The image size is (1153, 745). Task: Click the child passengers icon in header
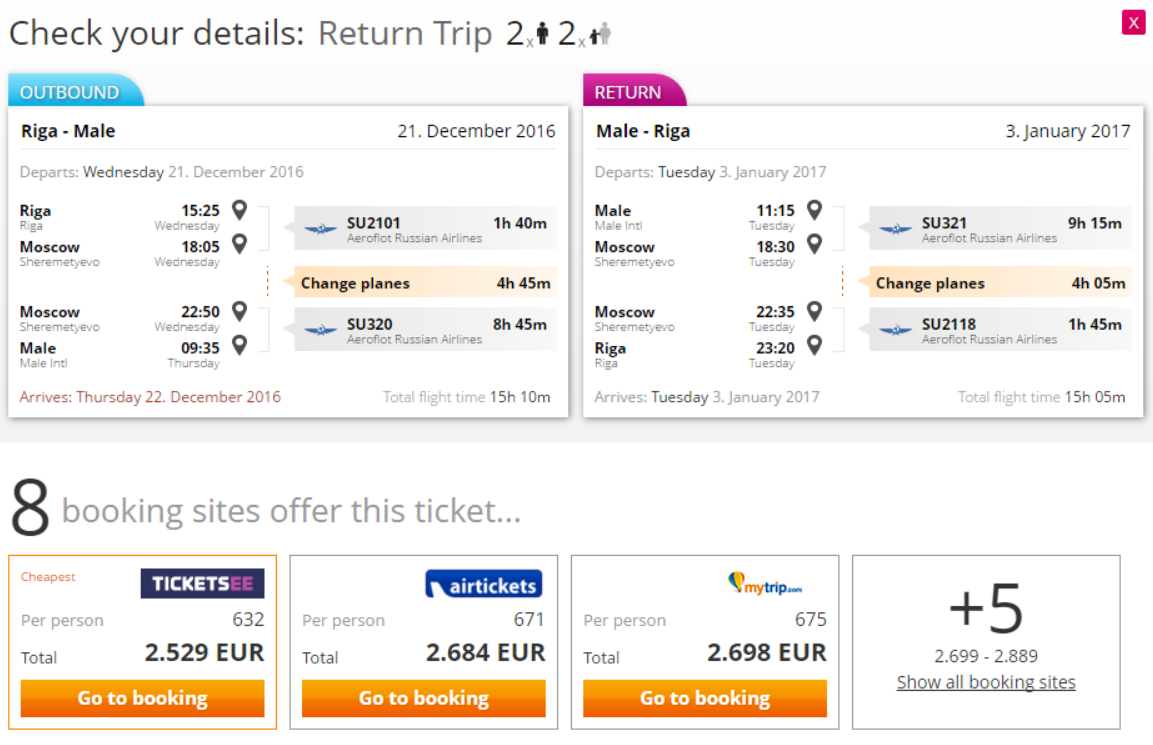tap(600, 35)
